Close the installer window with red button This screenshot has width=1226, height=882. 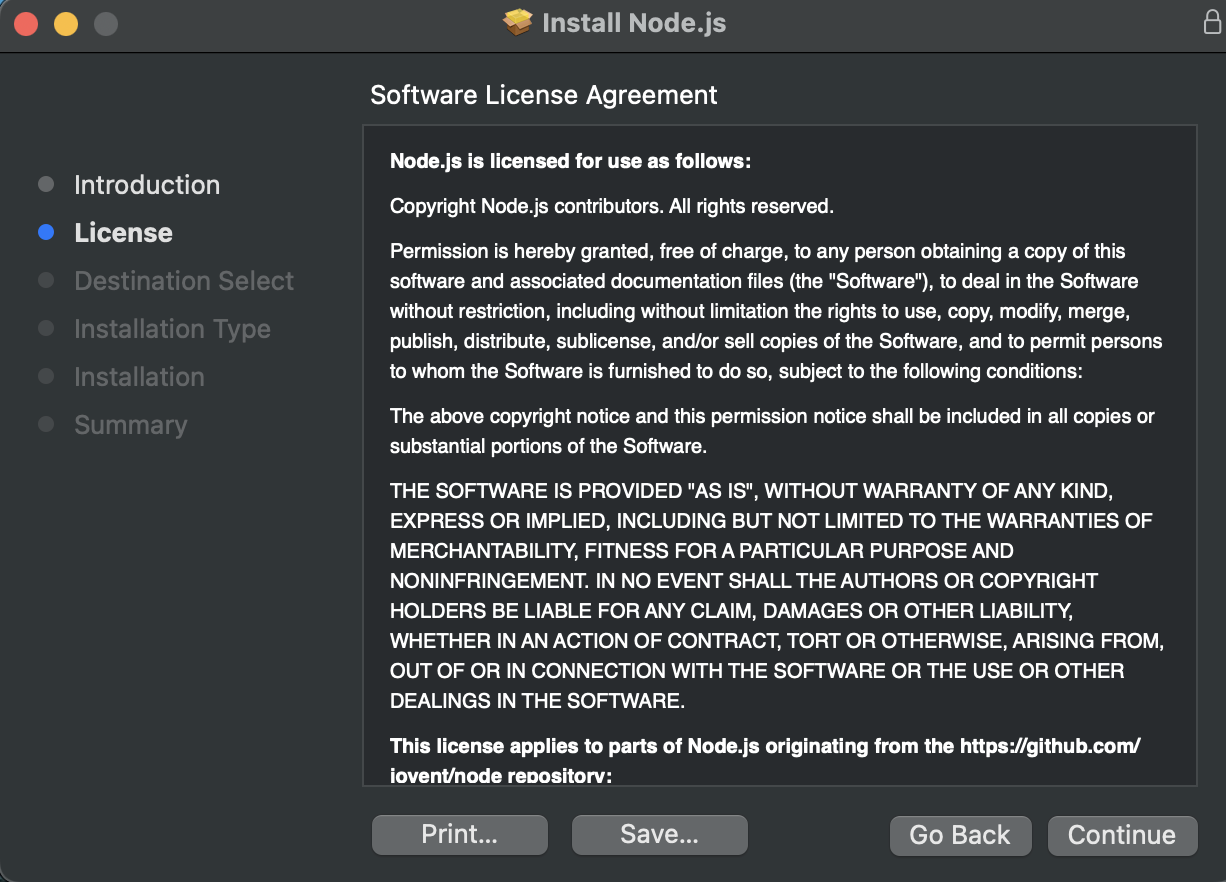[26, 23]
